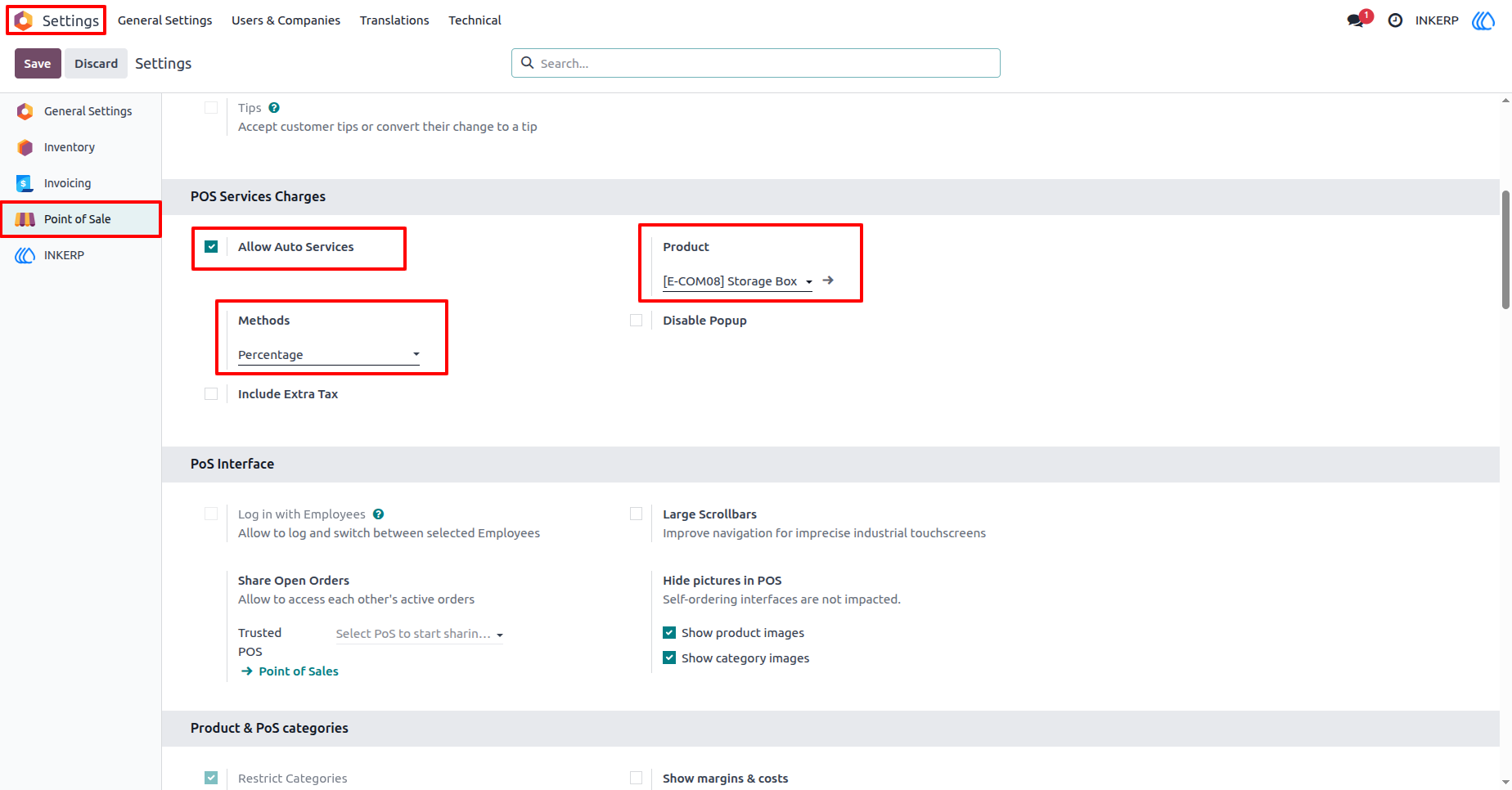The width and height of the screenshot is (1512, 790).
Task: Click the INKERP username in header
Action: [1437, 20]
